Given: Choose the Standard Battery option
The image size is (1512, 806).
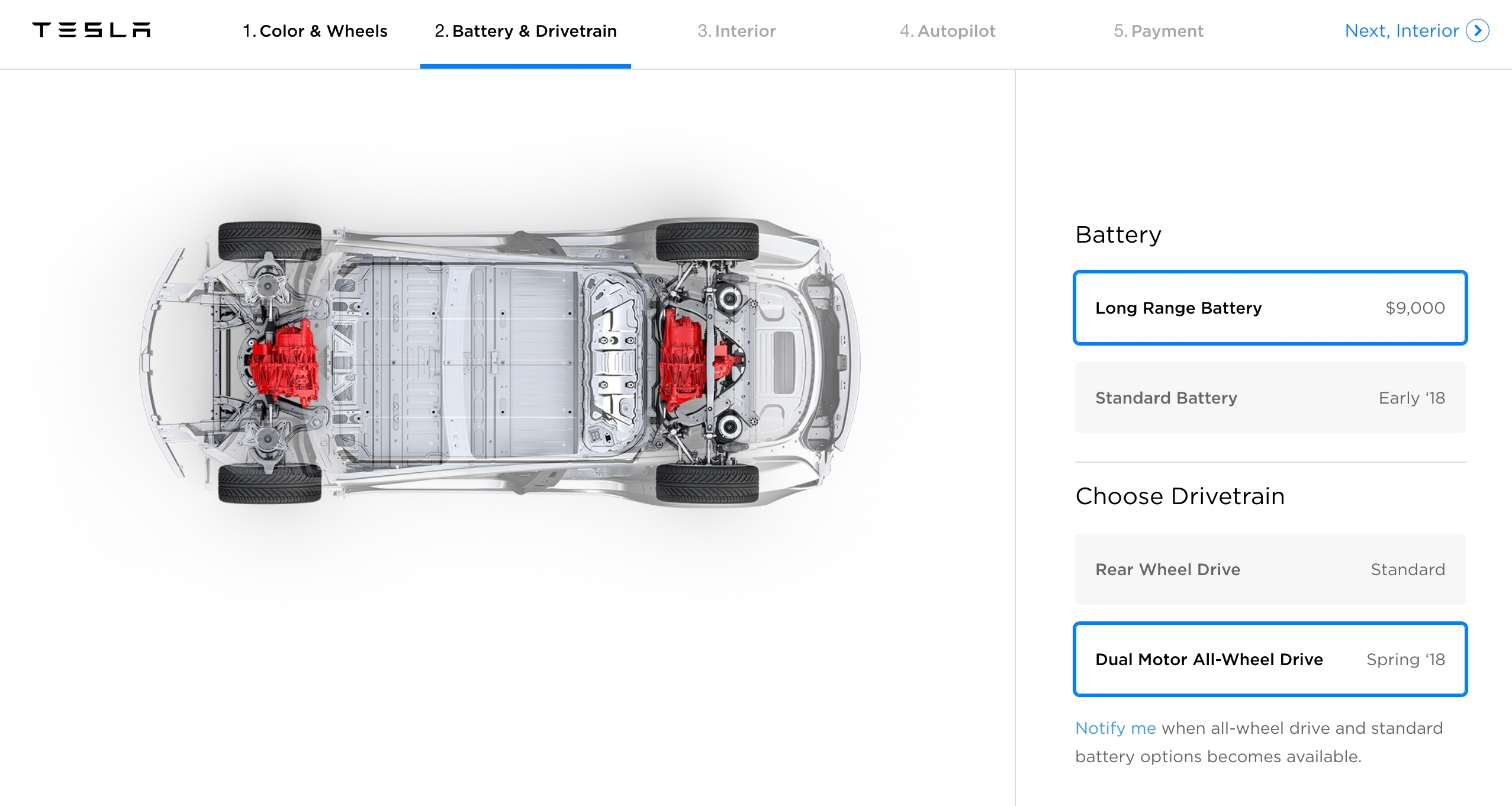Looking at the screenshot, I should click(x=1269, y=398).
